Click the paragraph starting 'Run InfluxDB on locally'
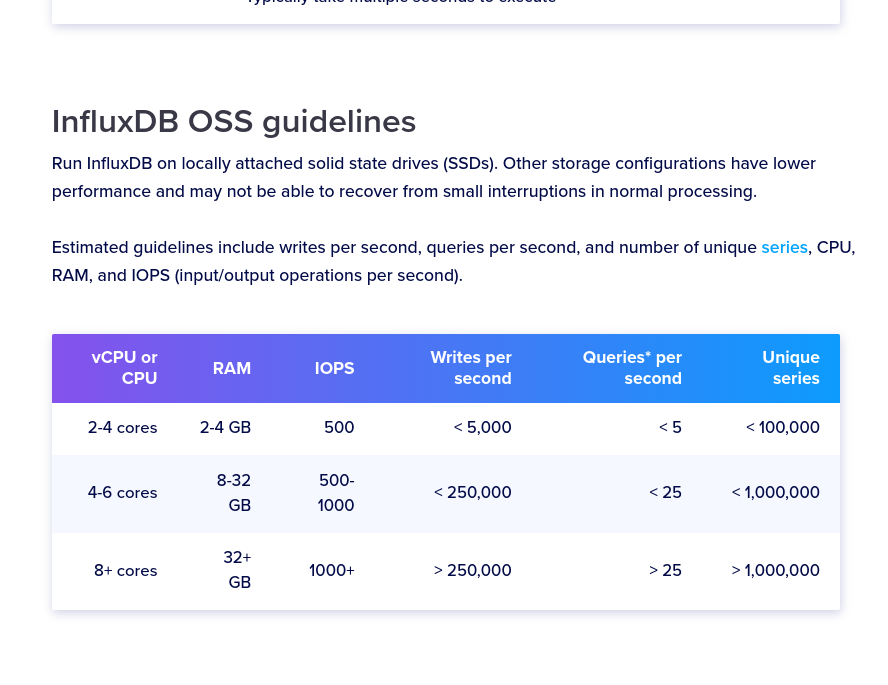The image size is (888, 685). pyautogui.click(x=434, y=177)
